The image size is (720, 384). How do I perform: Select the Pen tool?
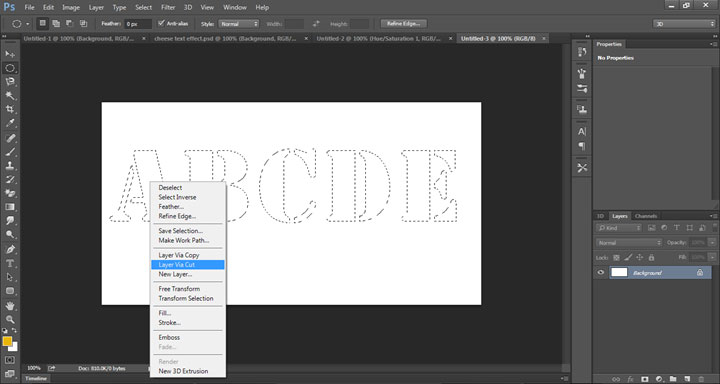[10, 249]
